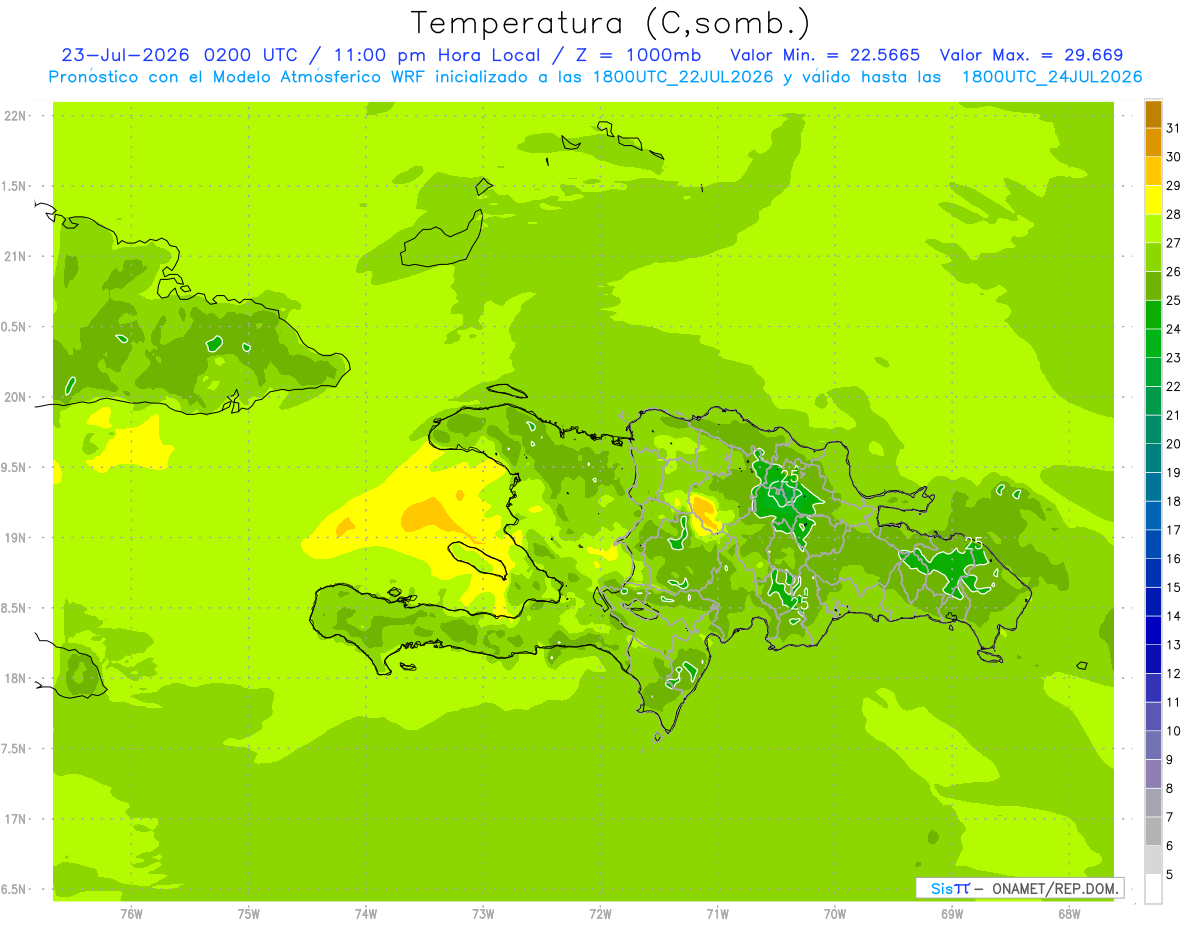
Task: Click the legend label "21"
Action: [x=1174, y=415]
